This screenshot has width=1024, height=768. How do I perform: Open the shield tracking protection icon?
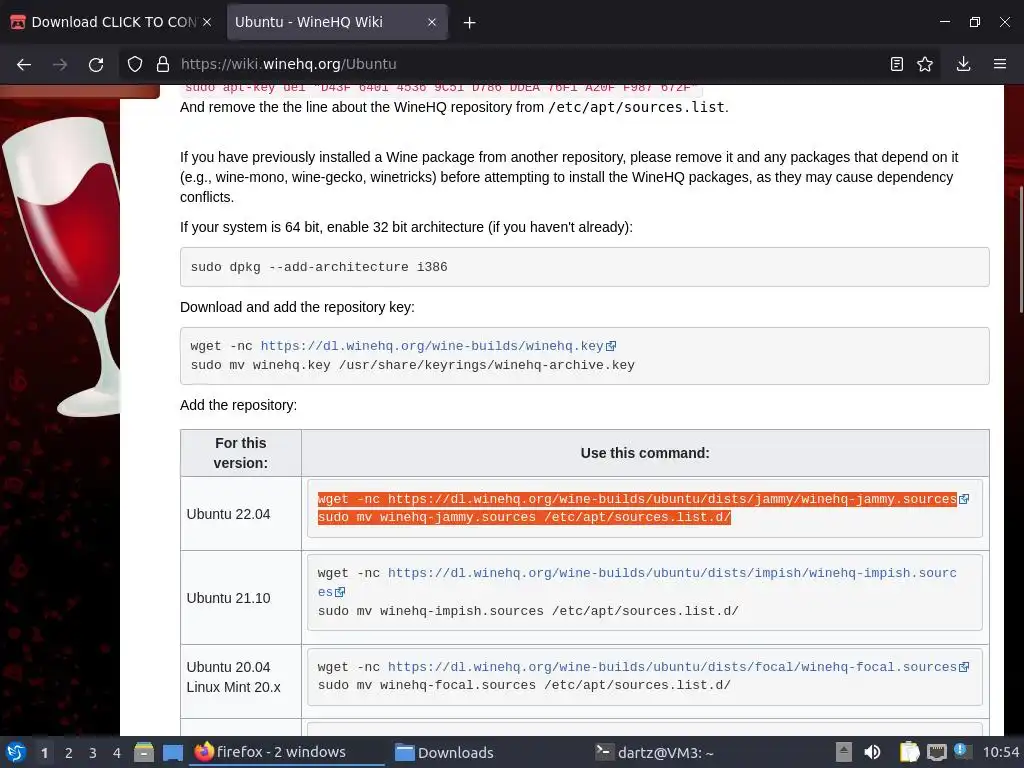(x=135, y=64)
